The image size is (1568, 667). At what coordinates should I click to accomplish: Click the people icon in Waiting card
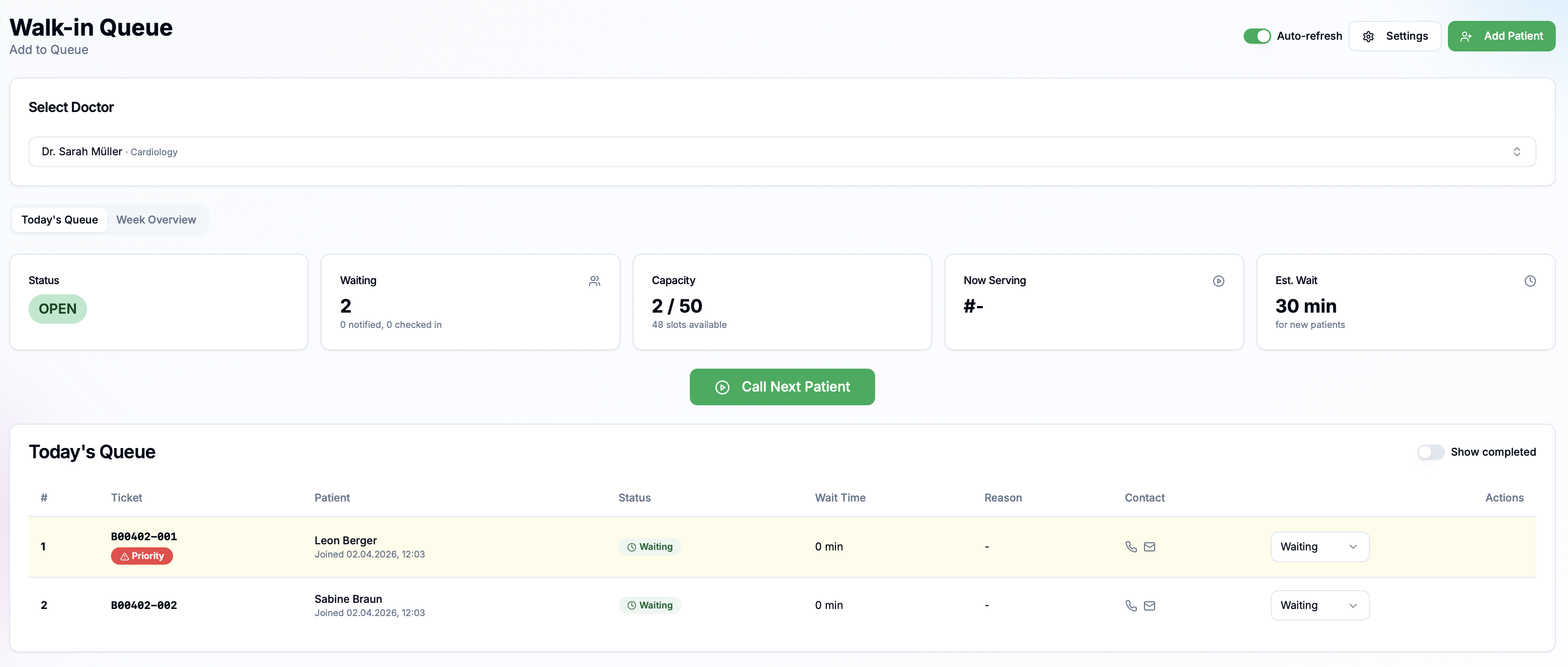(595, 281)
